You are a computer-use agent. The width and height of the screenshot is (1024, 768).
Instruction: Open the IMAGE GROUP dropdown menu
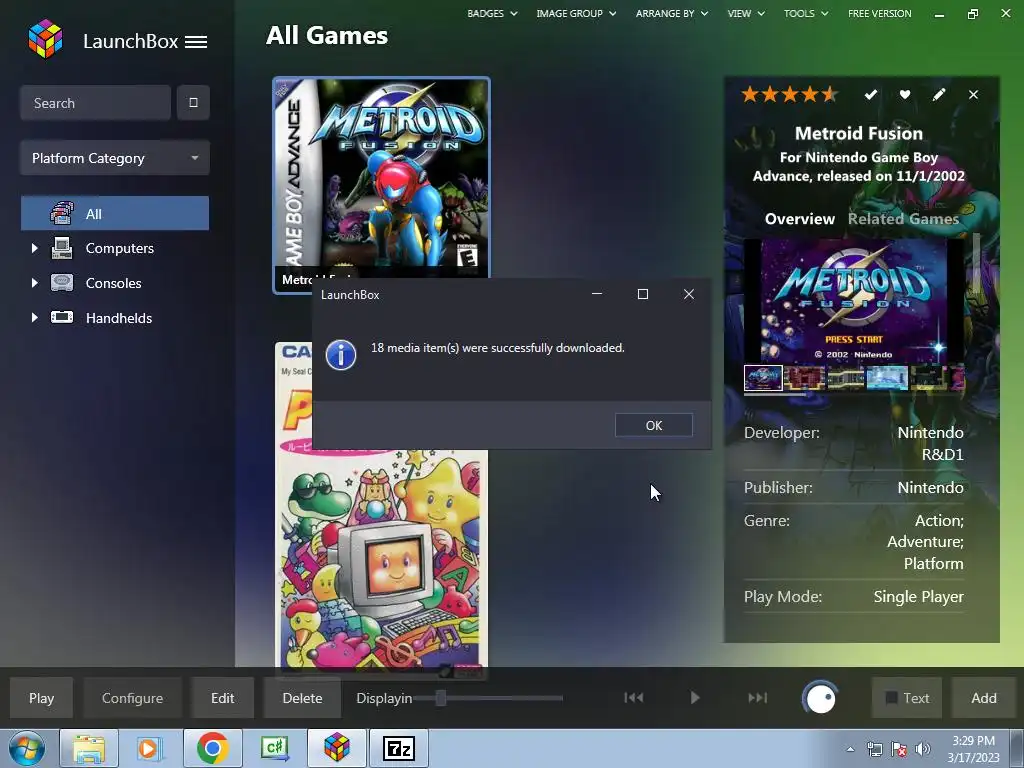(x=576, y=13)
